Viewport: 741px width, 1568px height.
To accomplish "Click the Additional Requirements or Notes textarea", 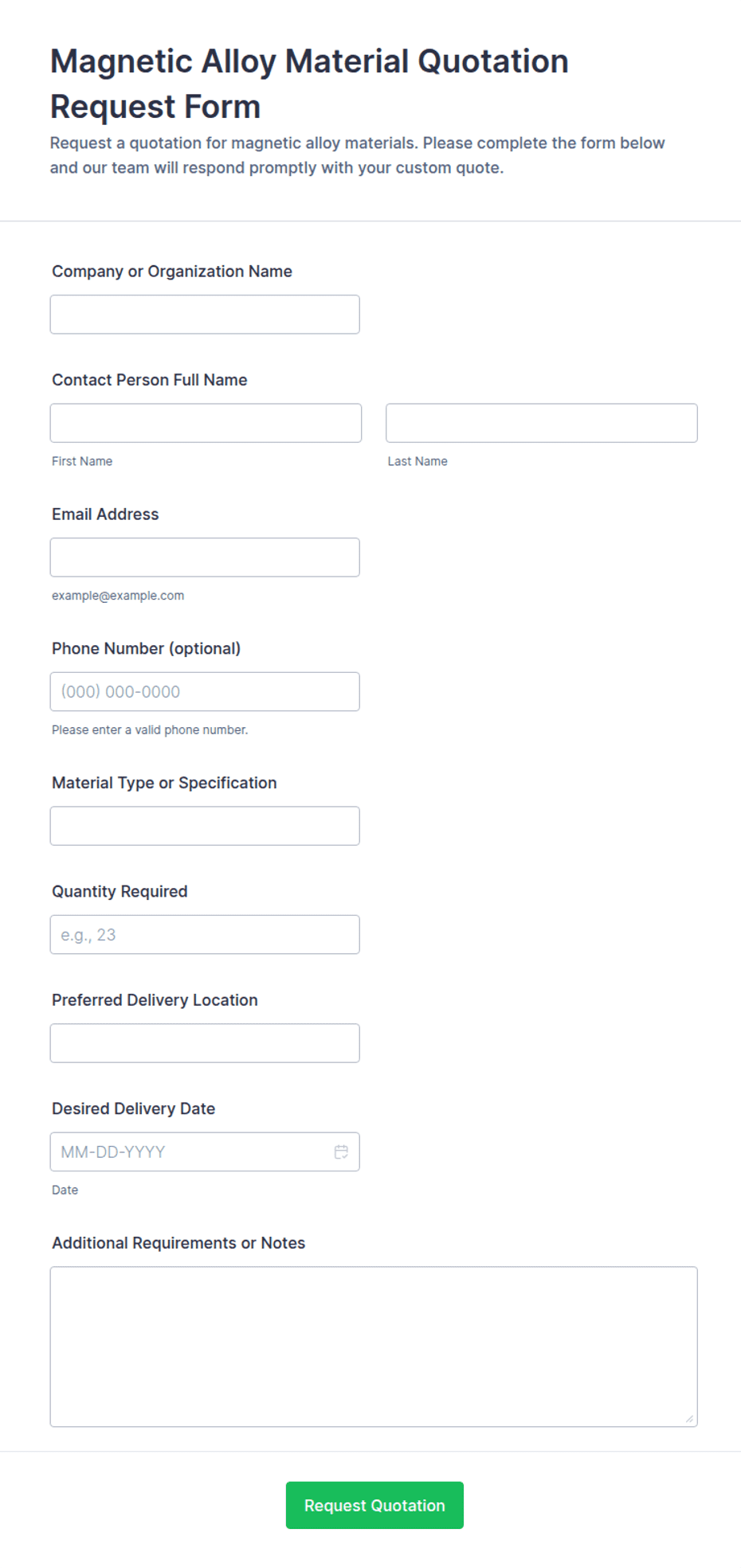I will pyautogui.click(x=374, y=1347).
